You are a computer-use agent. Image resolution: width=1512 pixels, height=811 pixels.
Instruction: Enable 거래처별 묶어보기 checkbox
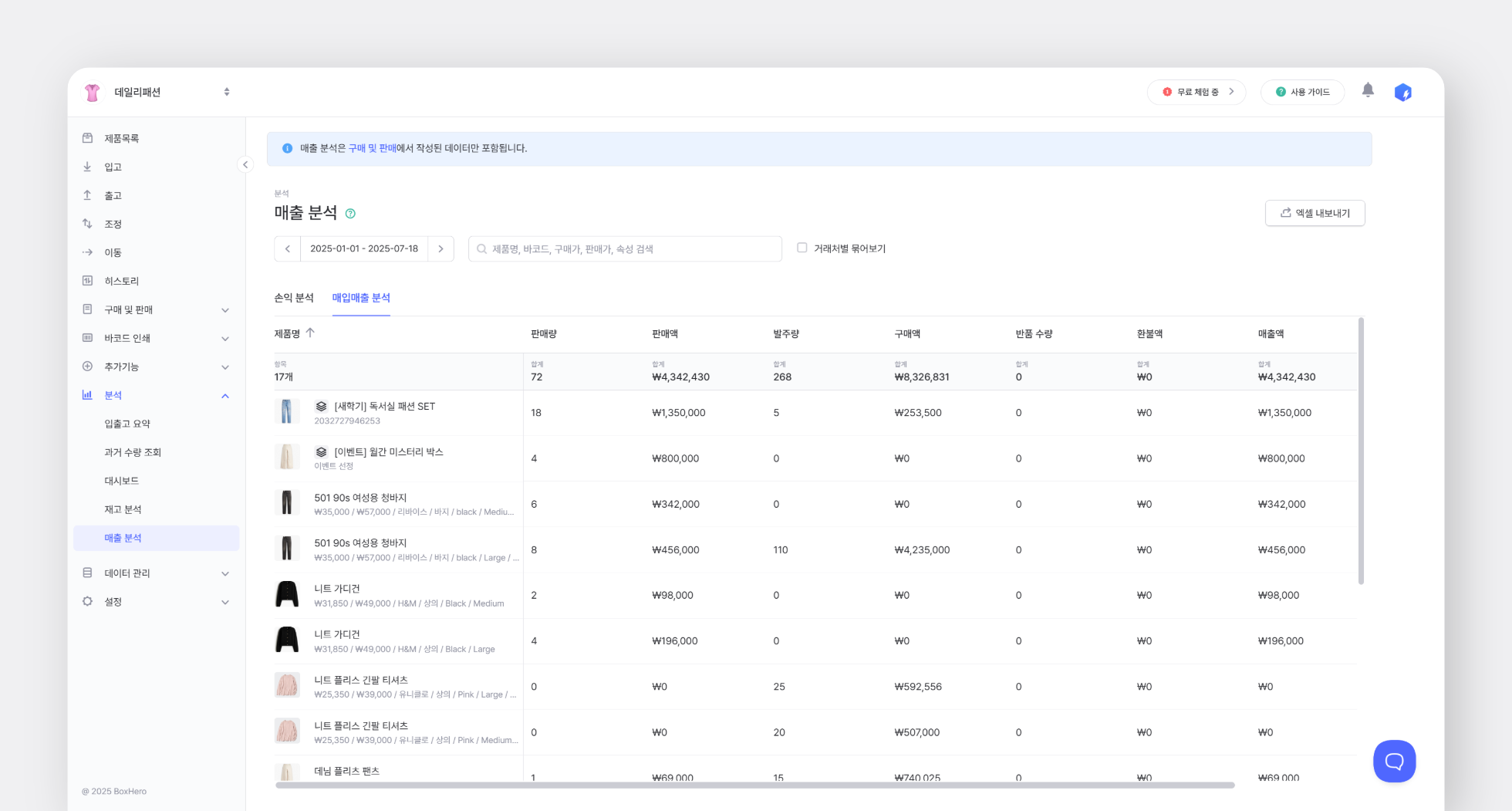point(802,248)
